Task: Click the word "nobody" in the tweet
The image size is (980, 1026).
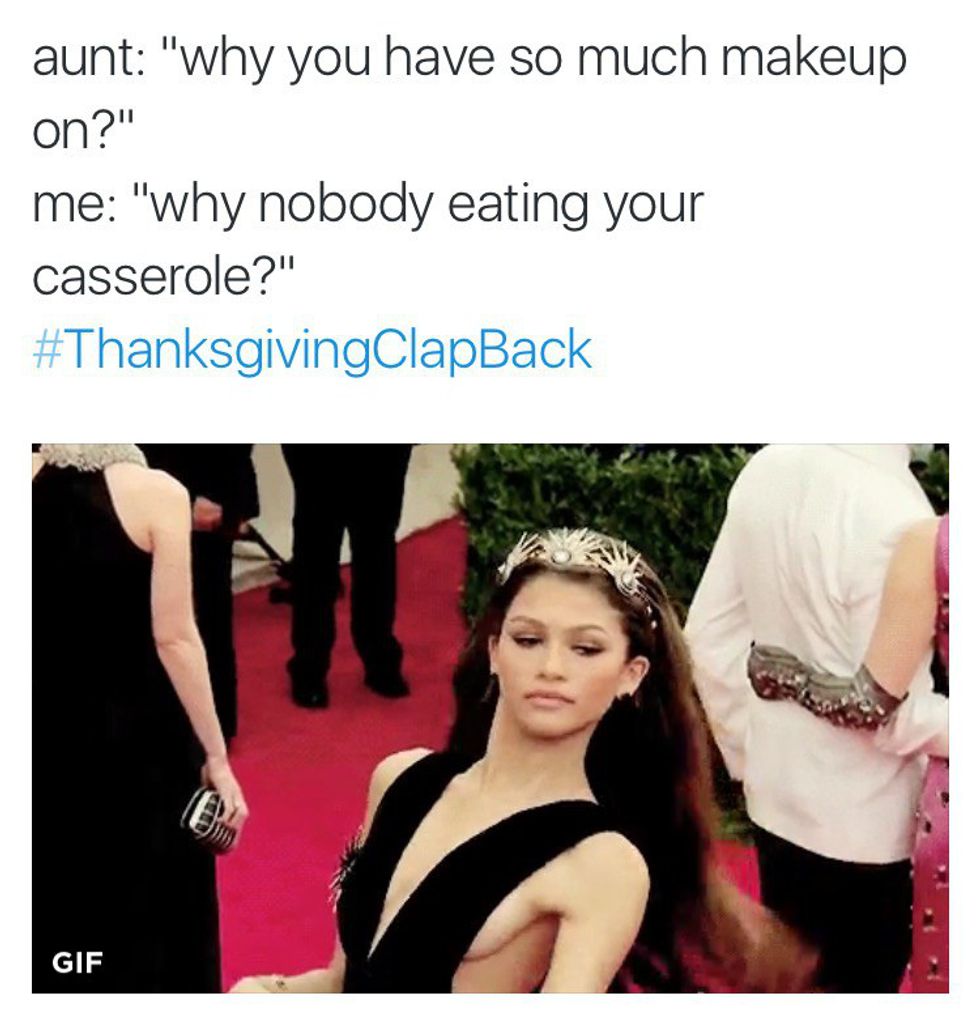Action: coord(346,205)
